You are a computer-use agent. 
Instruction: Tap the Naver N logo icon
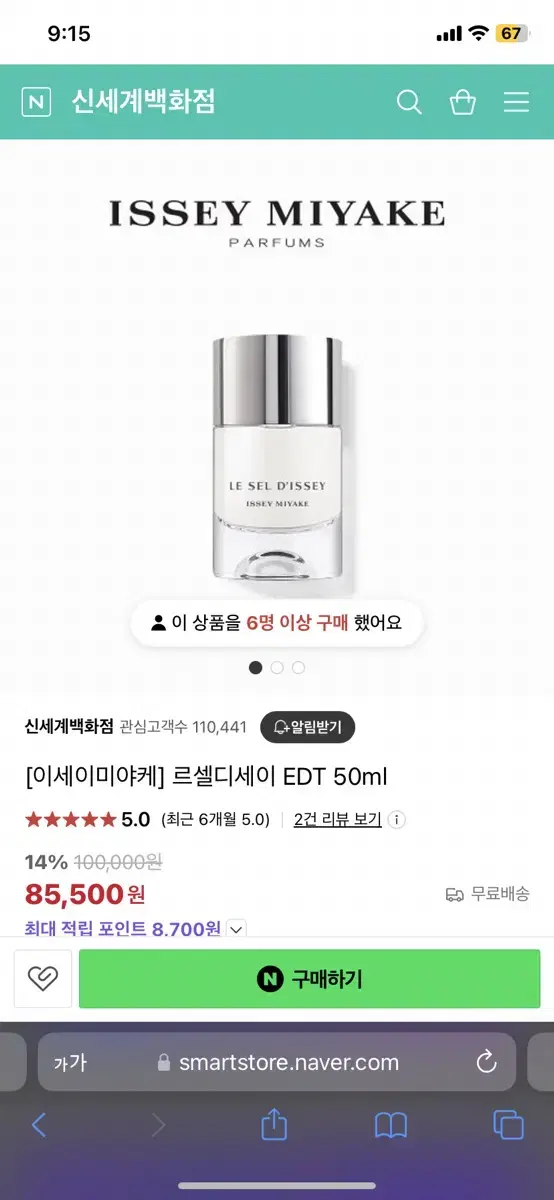point(38,102)
